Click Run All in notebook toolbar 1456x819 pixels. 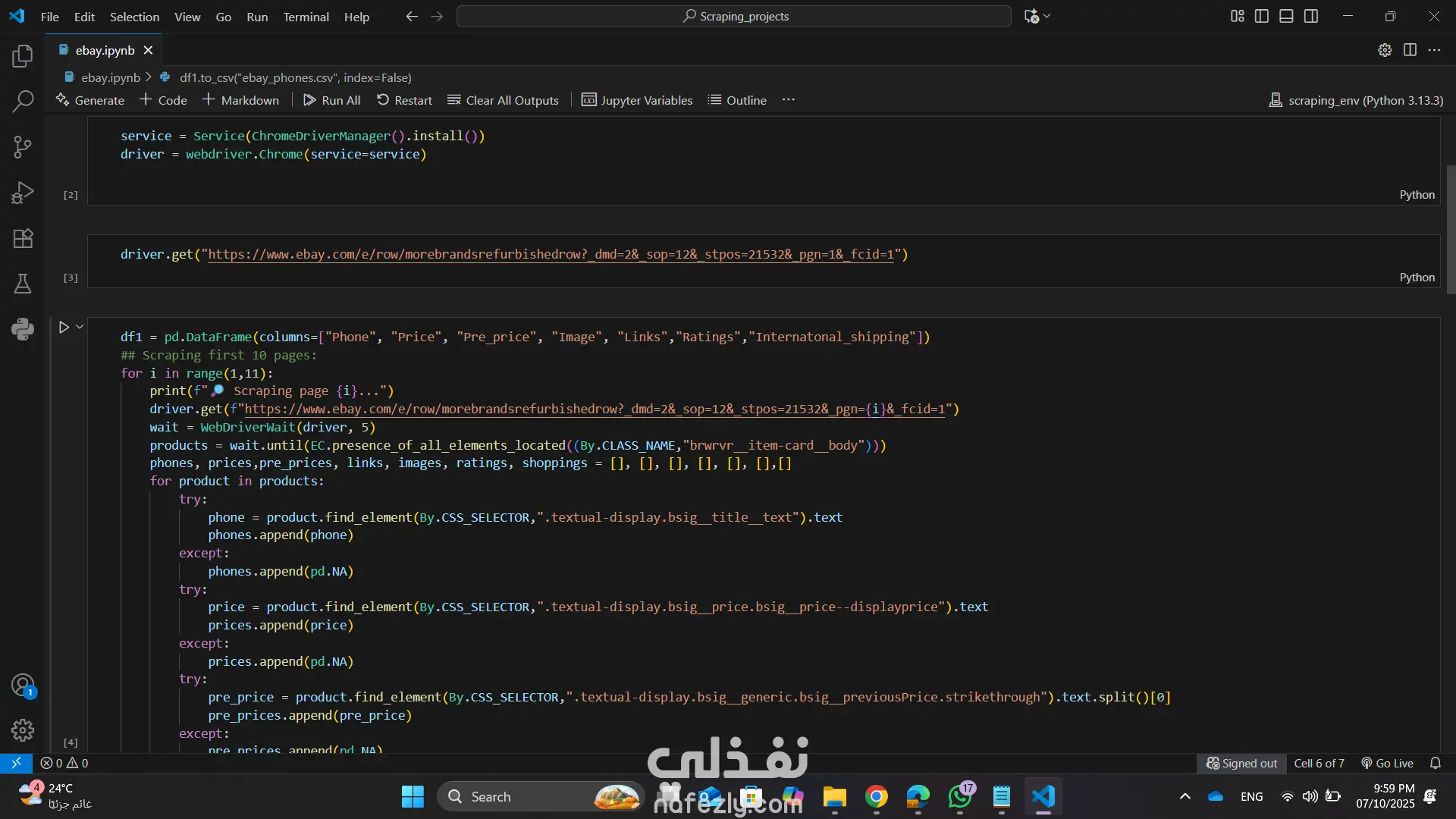pos(331,100)
